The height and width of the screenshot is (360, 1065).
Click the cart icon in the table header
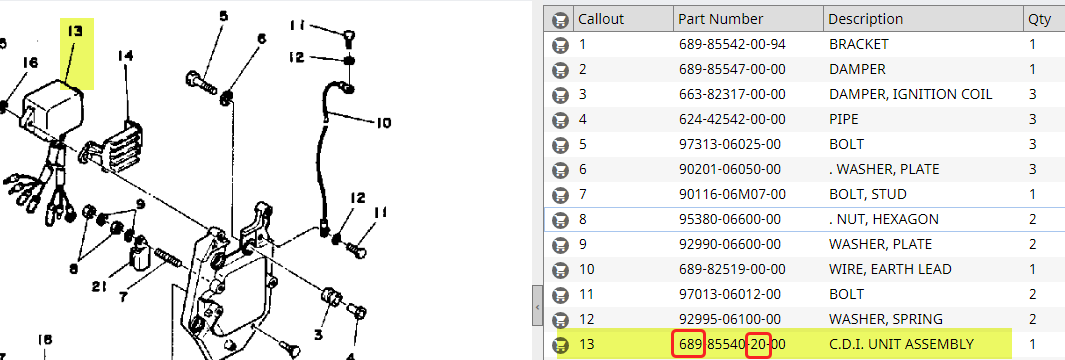pyautogui.click(x=560, y=19)
